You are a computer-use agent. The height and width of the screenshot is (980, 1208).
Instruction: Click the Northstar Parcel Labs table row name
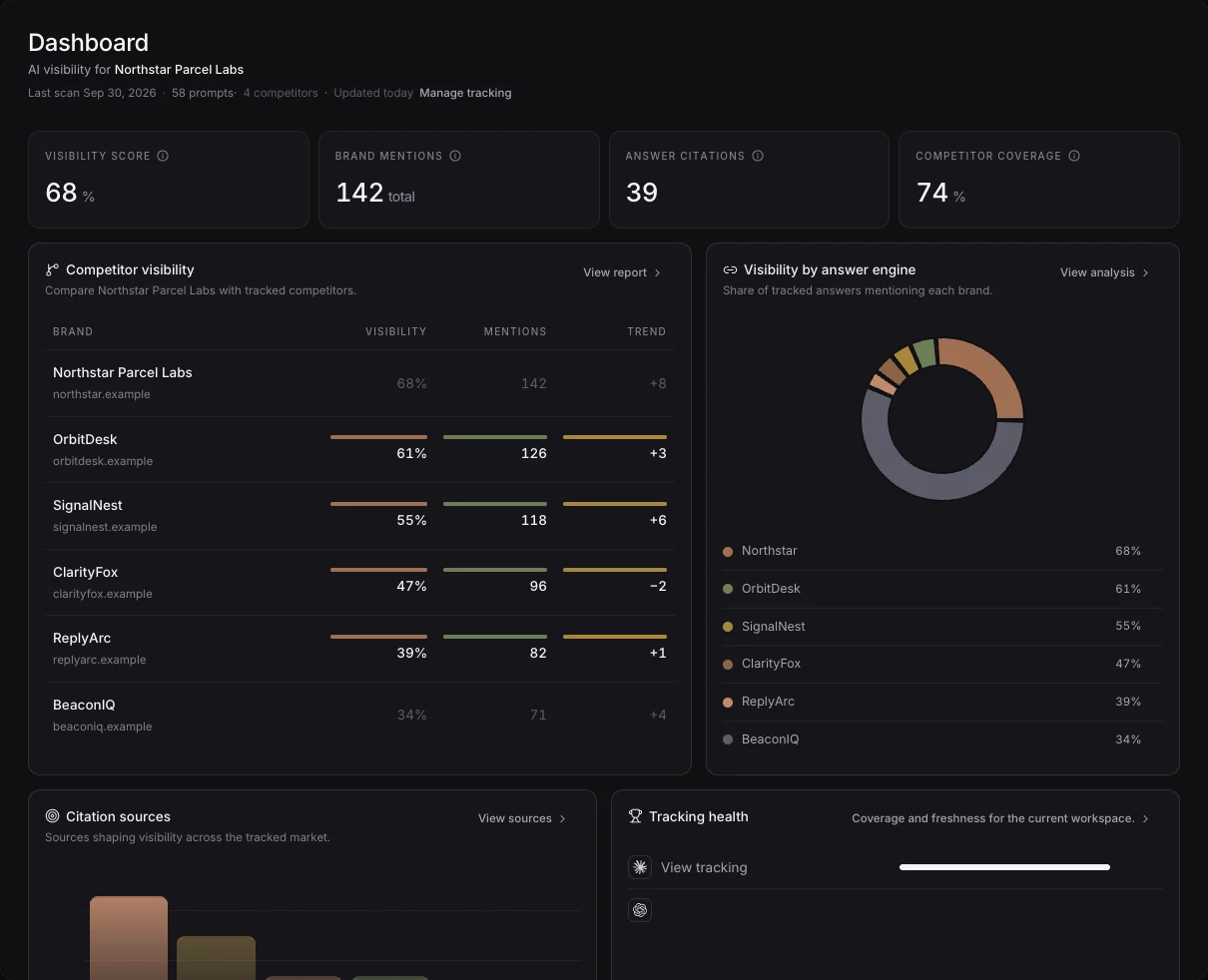[123, 372]
